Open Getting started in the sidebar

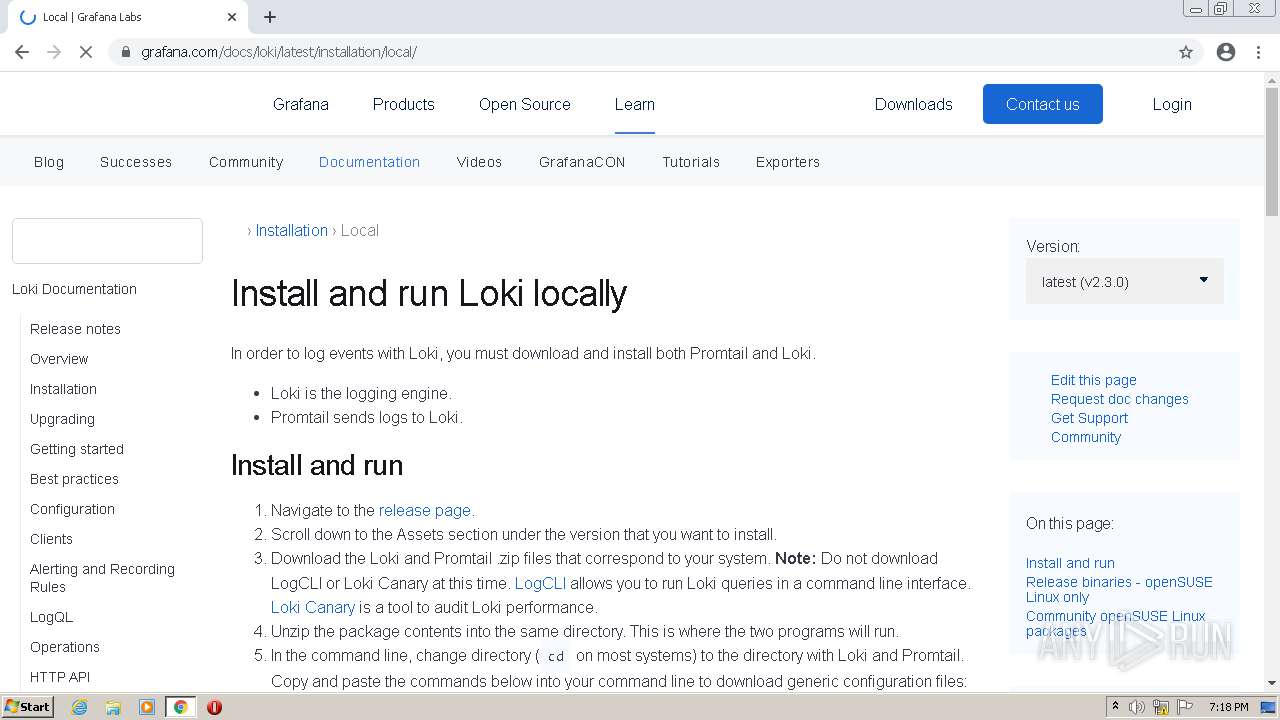click(77, 449)
